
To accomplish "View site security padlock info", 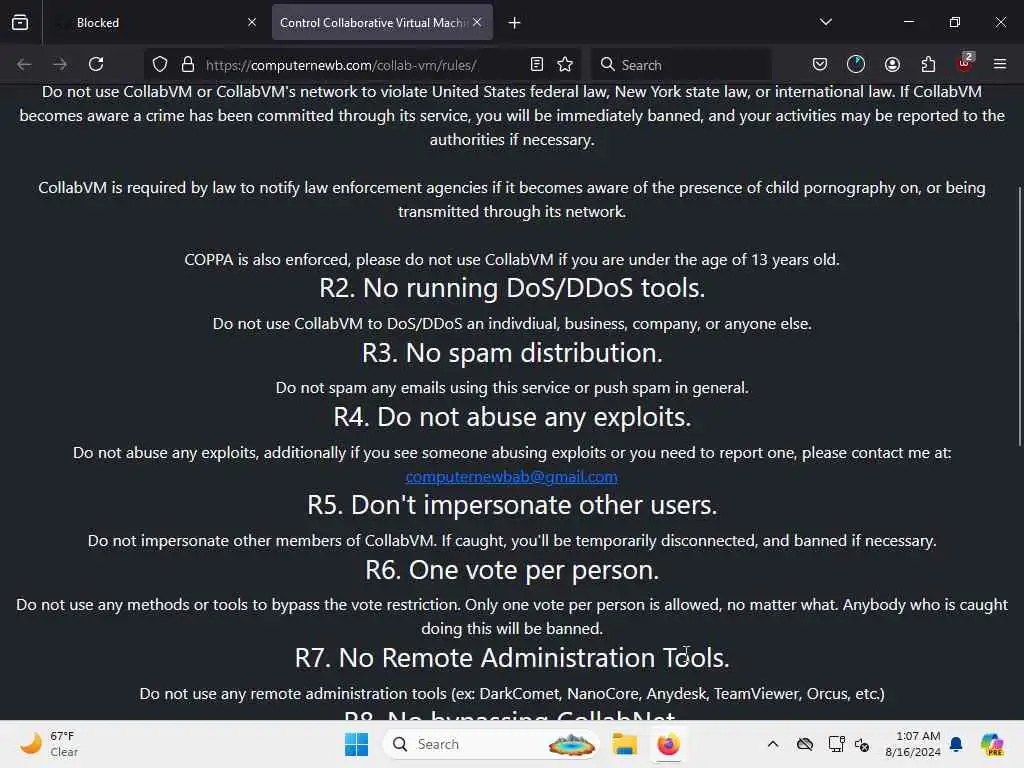I will click(188, 64).
